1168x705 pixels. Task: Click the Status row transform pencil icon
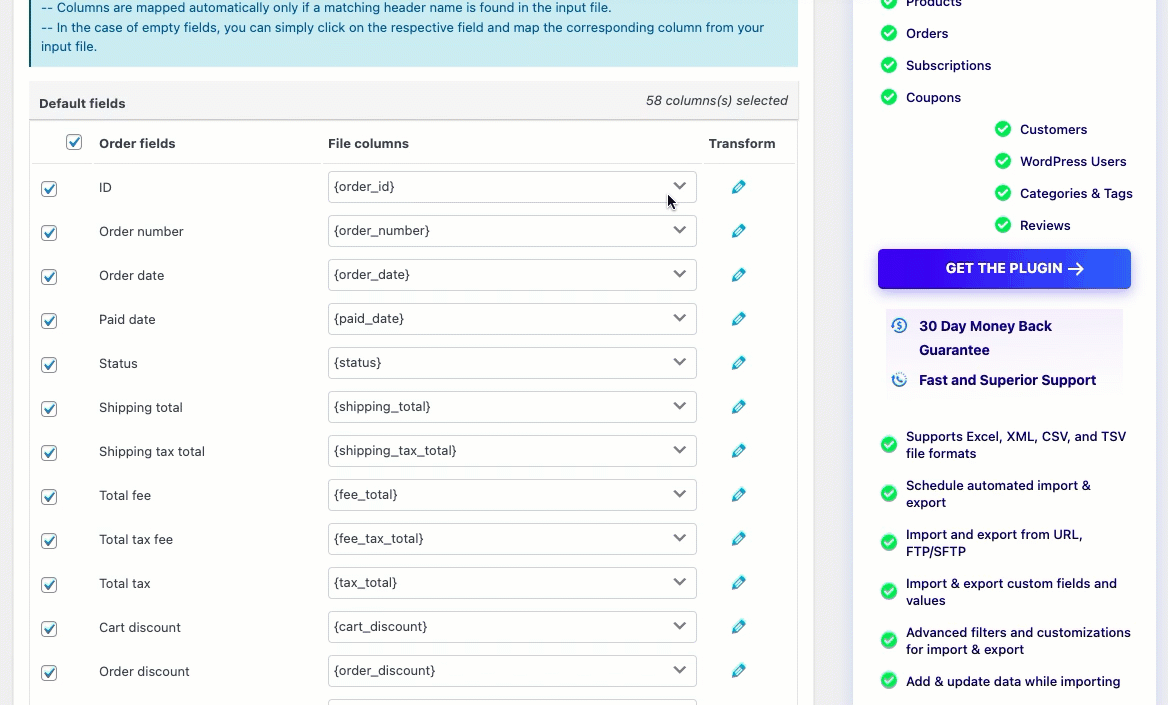pos(738,363)
